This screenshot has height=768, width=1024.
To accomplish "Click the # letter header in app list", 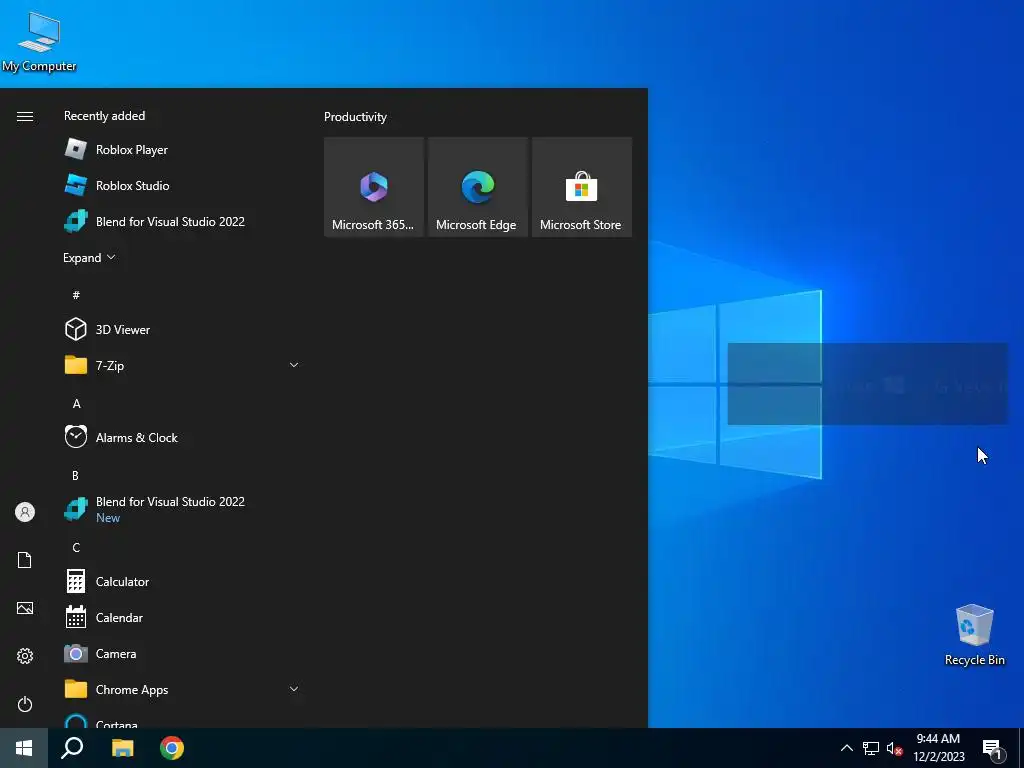I will (x=76, y=295).
